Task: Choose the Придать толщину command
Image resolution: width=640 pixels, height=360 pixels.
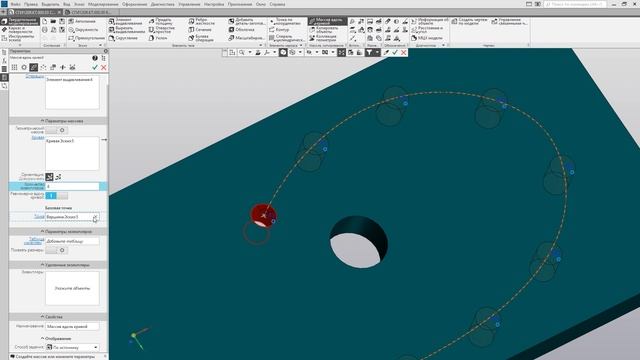Action: point(161,21)
